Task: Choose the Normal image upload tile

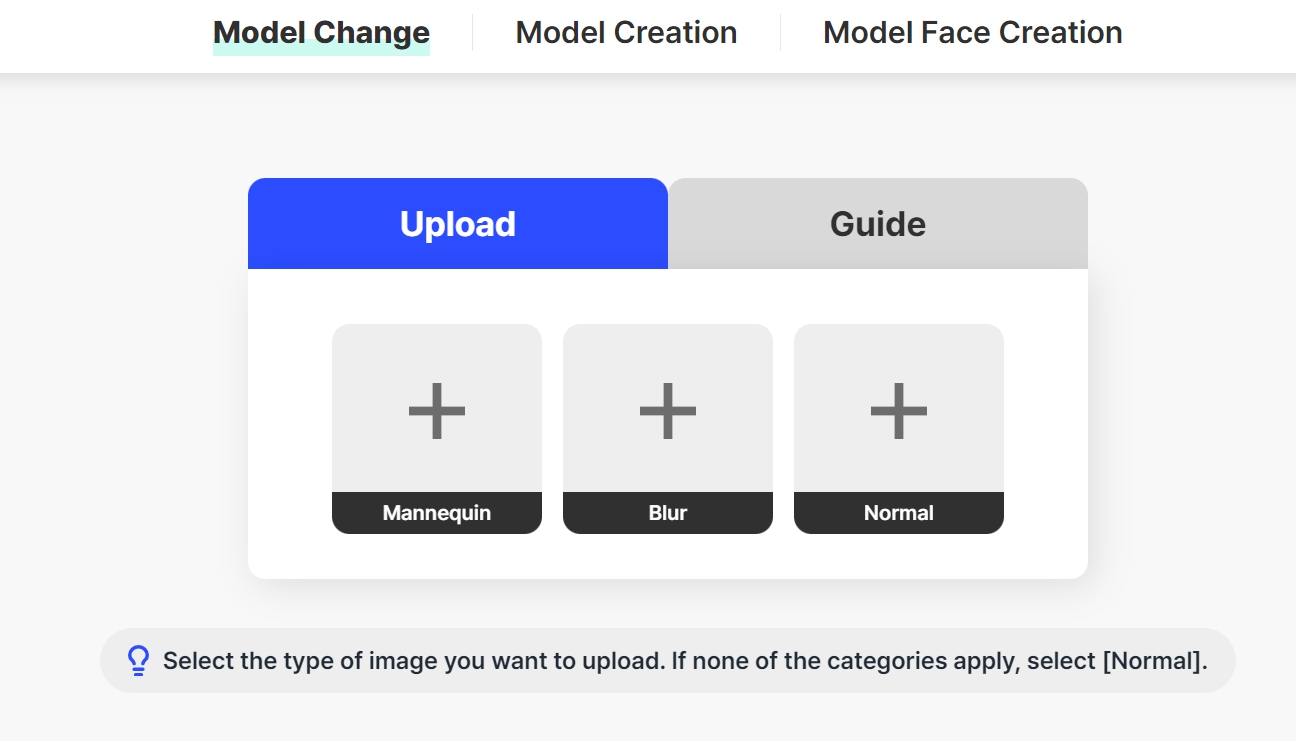Action: coord(899,429)
